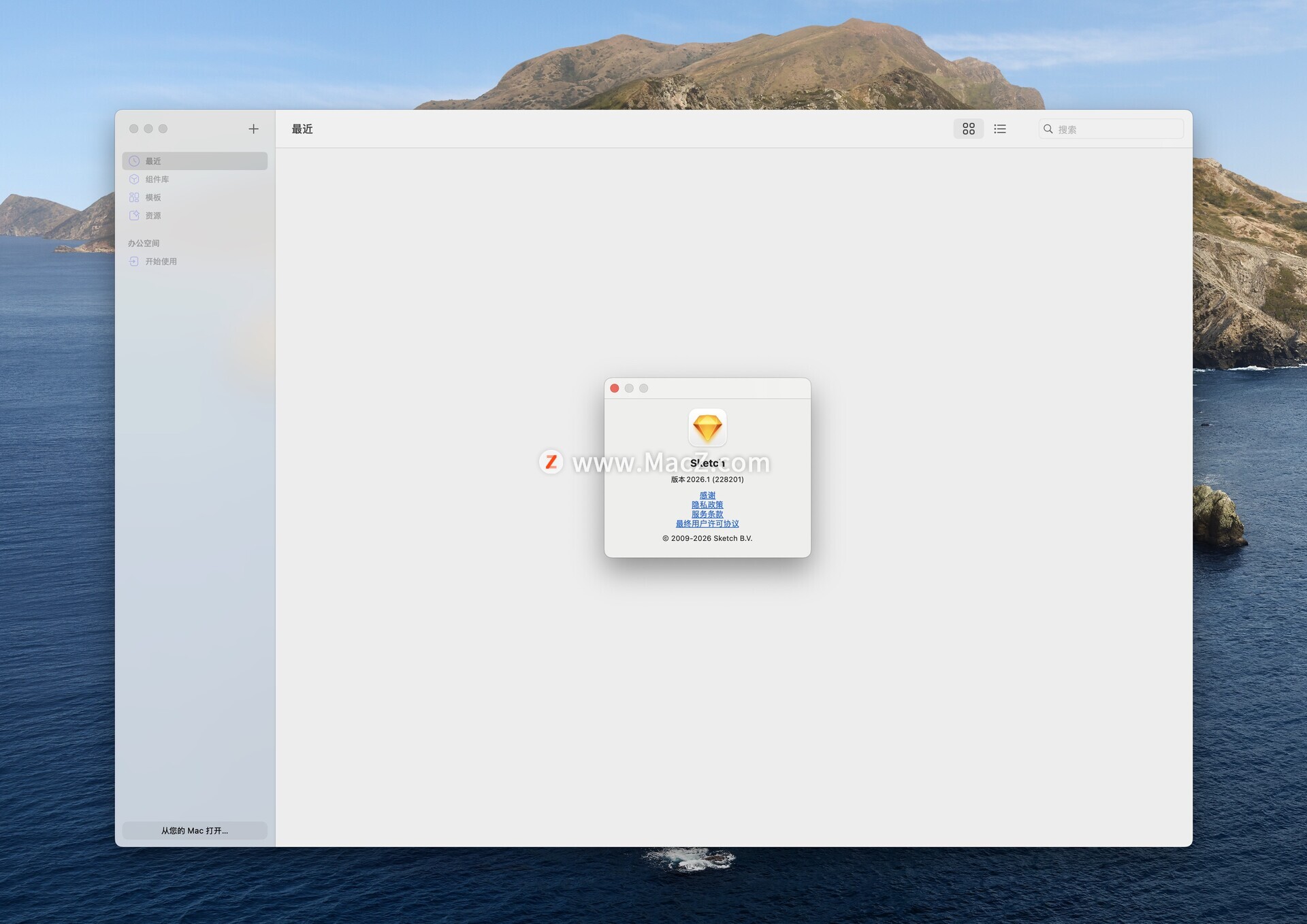Click the plus icon to create new document
Image resolution: width=1307 pixels, height=924 pixels.
(253, 129)
